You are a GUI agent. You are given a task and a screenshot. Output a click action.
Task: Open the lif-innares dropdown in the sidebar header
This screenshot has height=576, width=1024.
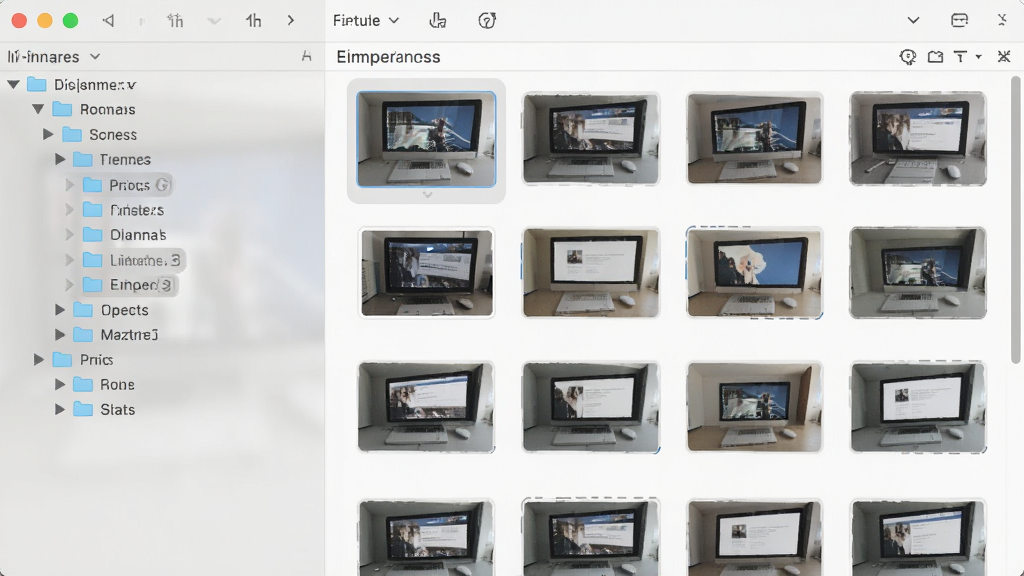(x=54, y=57)
